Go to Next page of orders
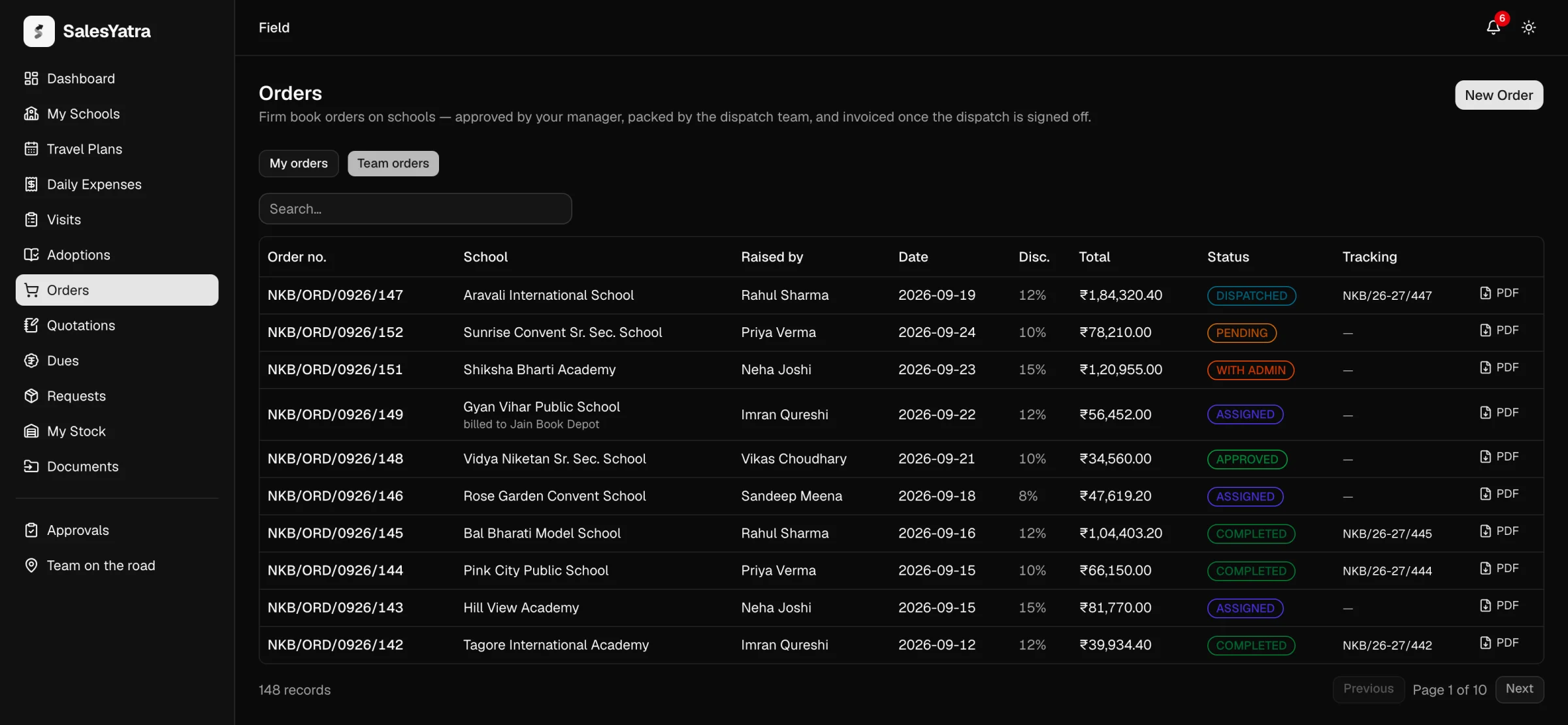 coord(1520,689)
